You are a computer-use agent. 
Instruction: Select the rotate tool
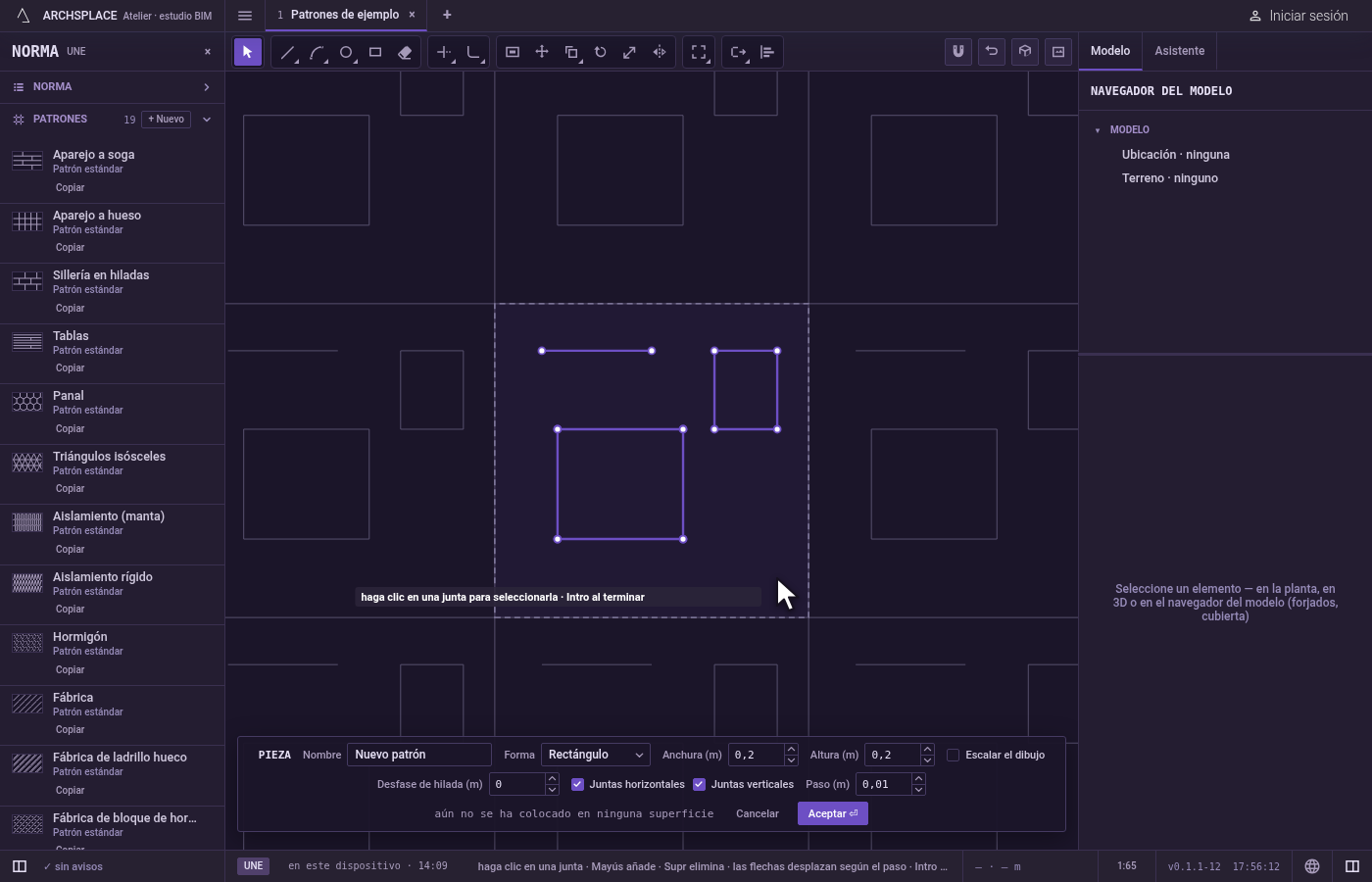(x=601, y=52)
